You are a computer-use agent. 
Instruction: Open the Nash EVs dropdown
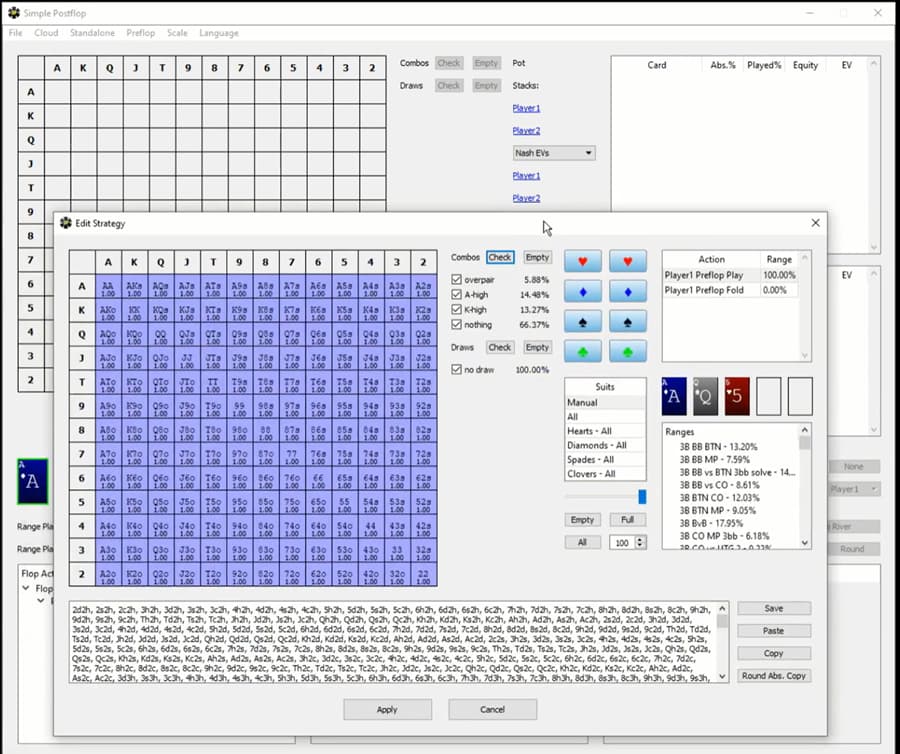tap(553, 153)
